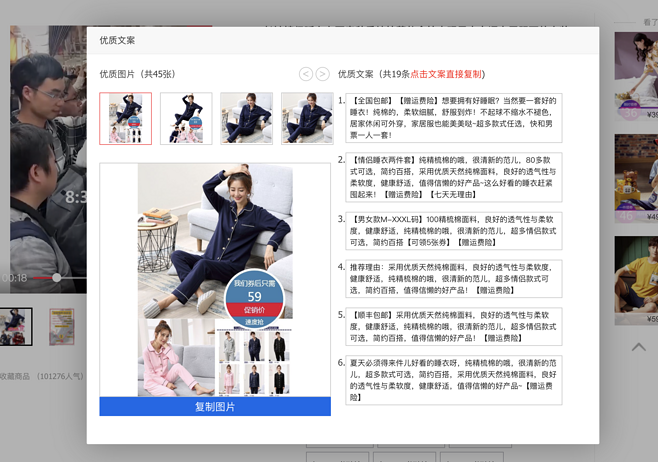Copy text 1 starting with 全国包邮
Viewport: 658px width, 462px height.
coord(454,118)
